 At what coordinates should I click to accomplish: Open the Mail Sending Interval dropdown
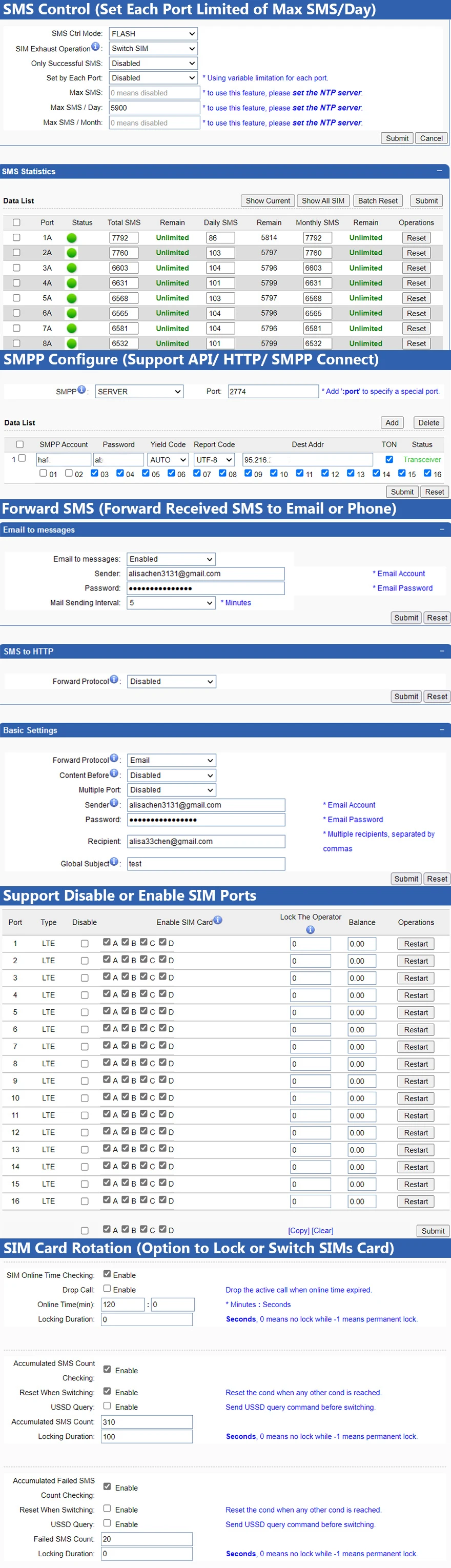click(171, 603)
